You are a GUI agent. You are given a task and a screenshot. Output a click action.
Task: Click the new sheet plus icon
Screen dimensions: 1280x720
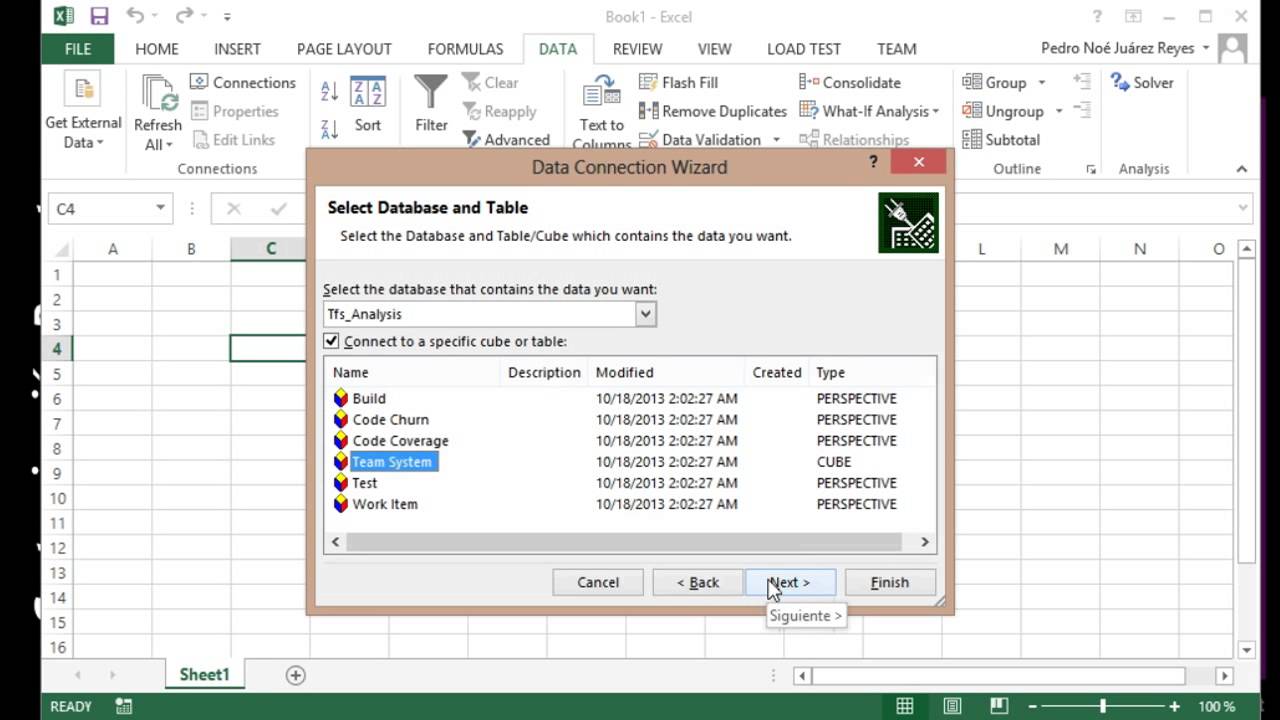click(295, 675)
